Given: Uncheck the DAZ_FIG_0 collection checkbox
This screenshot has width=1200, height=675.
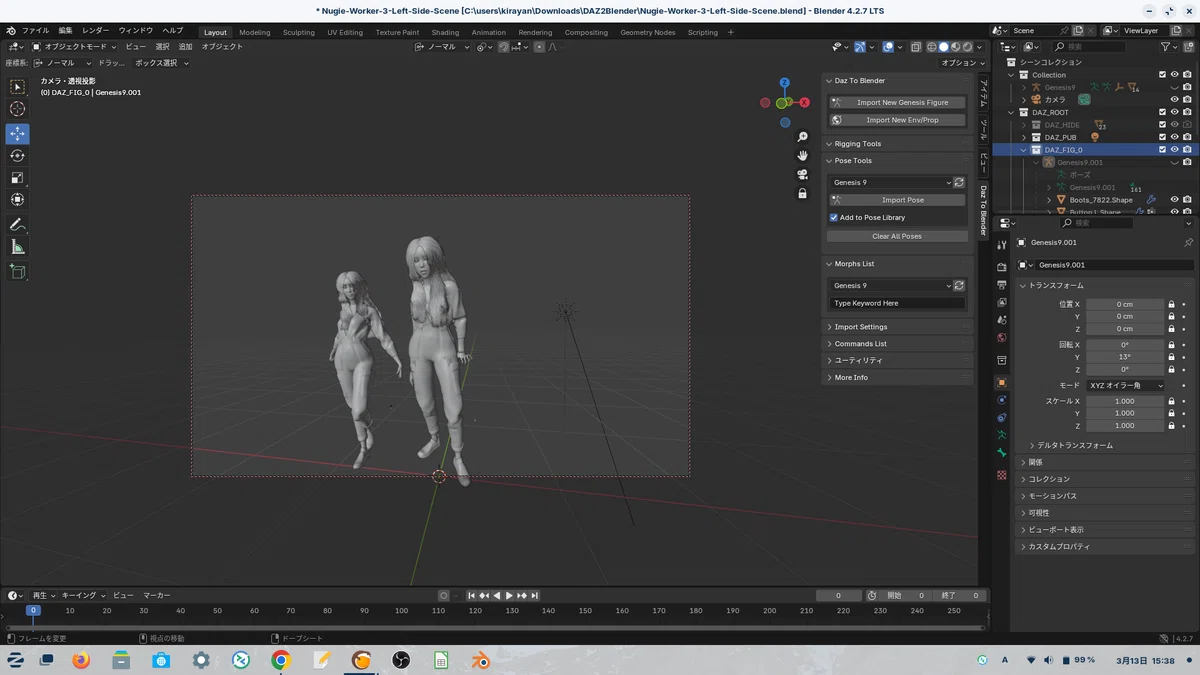Looking at the screenshot, I should coord(1162,150).
